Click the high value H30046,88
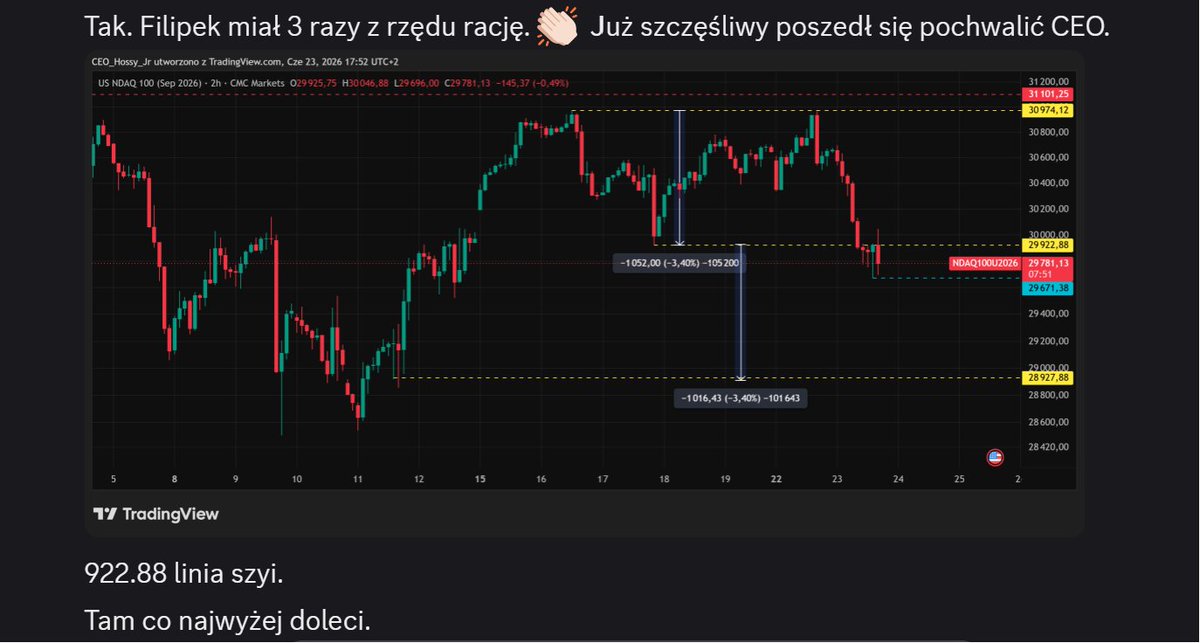The image size is (1200, 643). [x=365, y=83]
